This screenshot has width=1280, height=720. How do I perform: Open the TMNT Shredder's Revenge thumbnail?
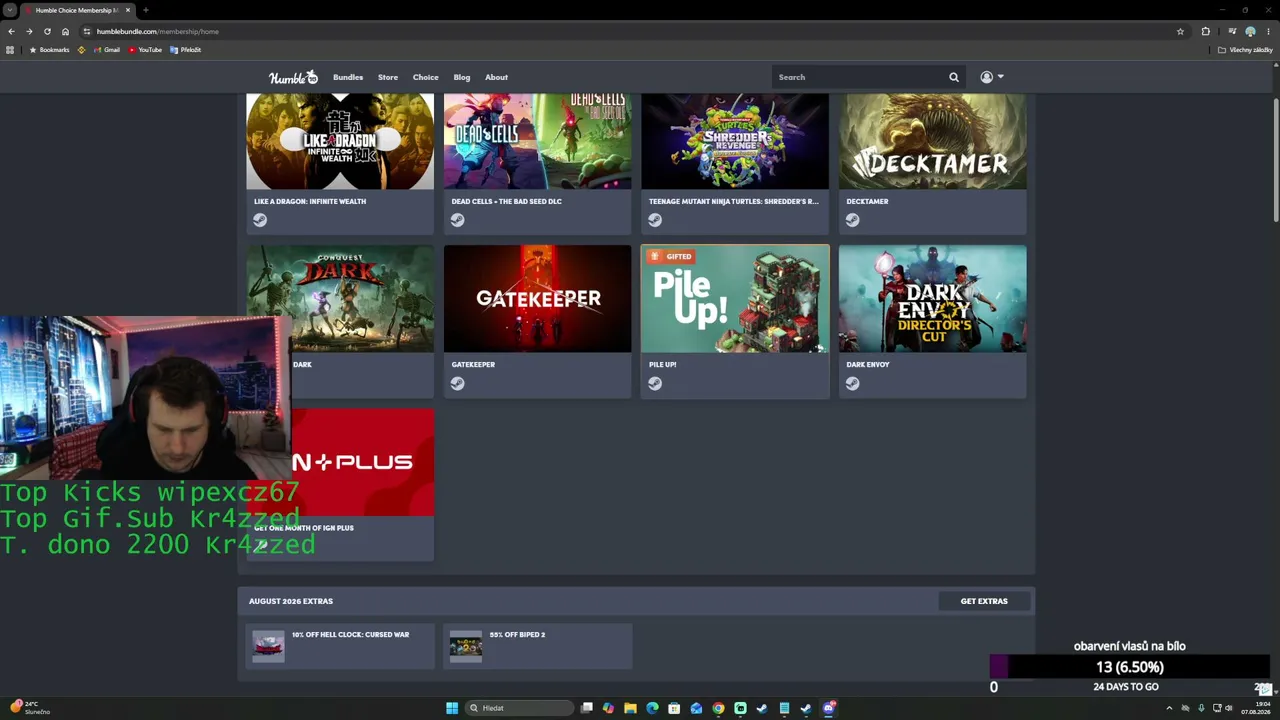[x=735, y=141]
